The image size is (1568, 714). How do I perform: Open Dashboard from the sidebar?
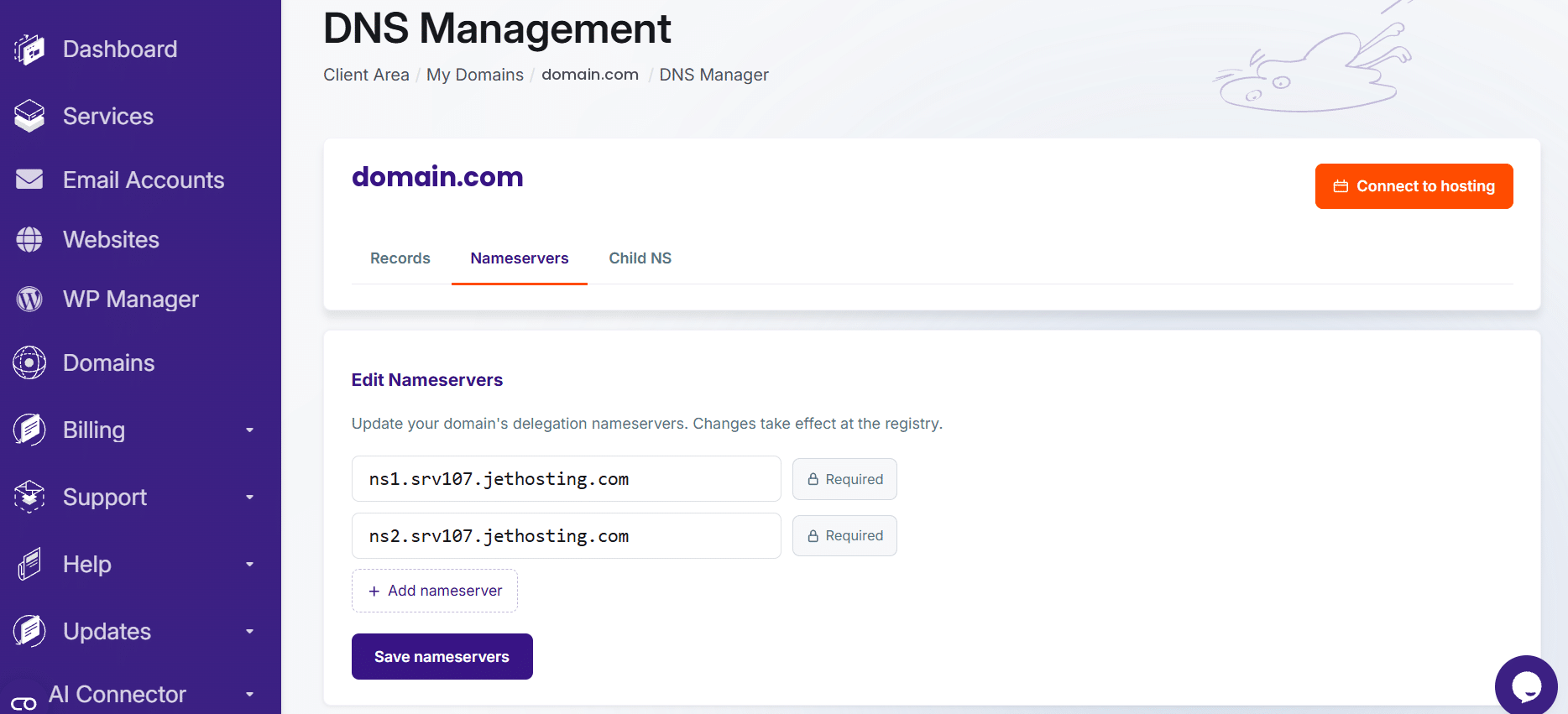120,50
